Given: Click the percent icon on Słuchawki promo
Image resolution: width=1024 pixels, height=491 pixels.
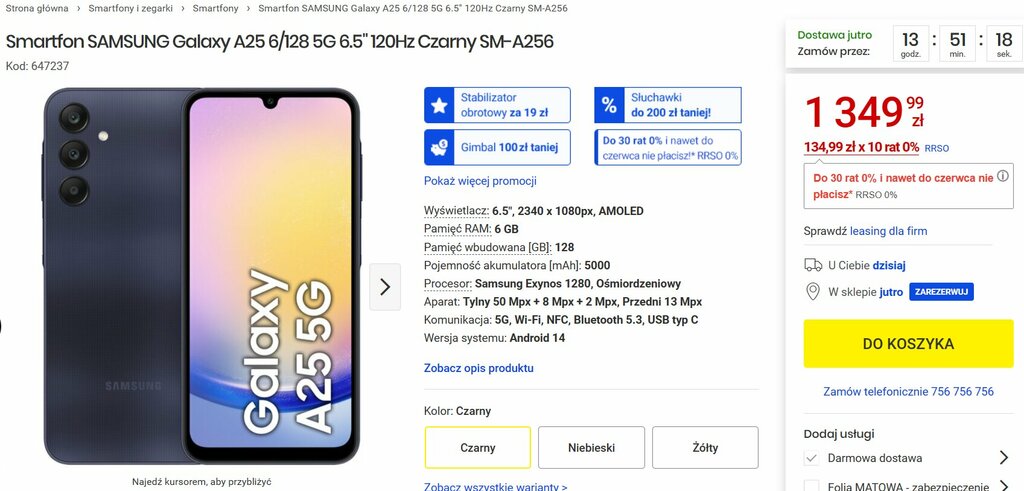Looking at the screenshot, I should (609, 105).
